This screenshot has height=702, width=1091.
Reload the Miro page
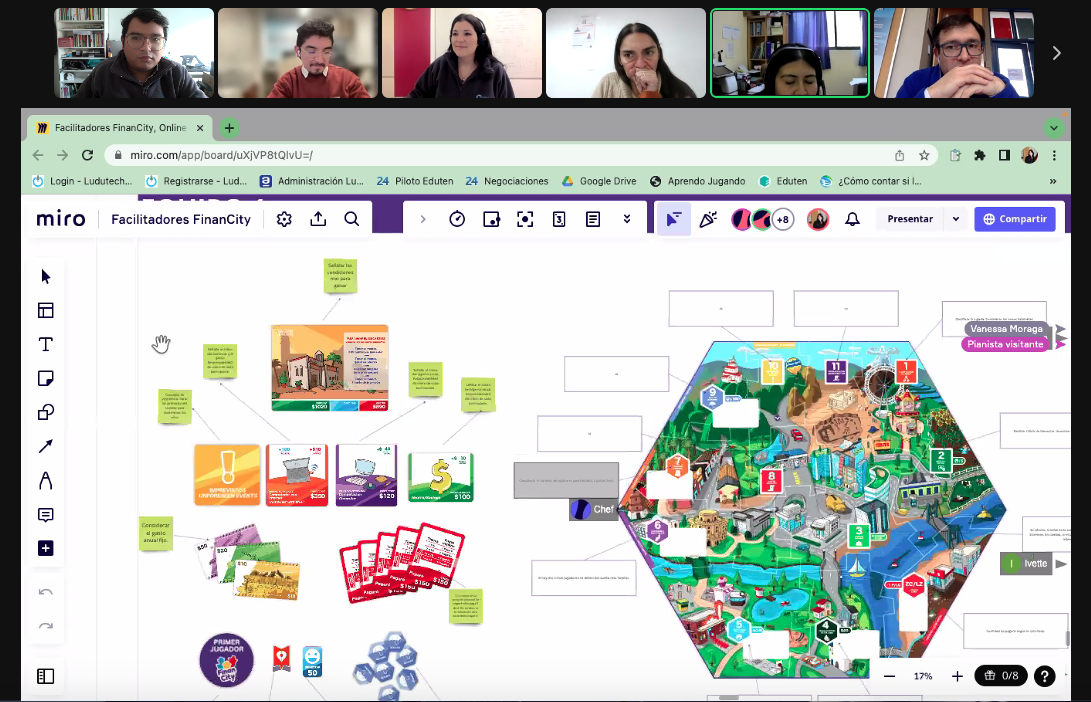(x=87, y=155)
